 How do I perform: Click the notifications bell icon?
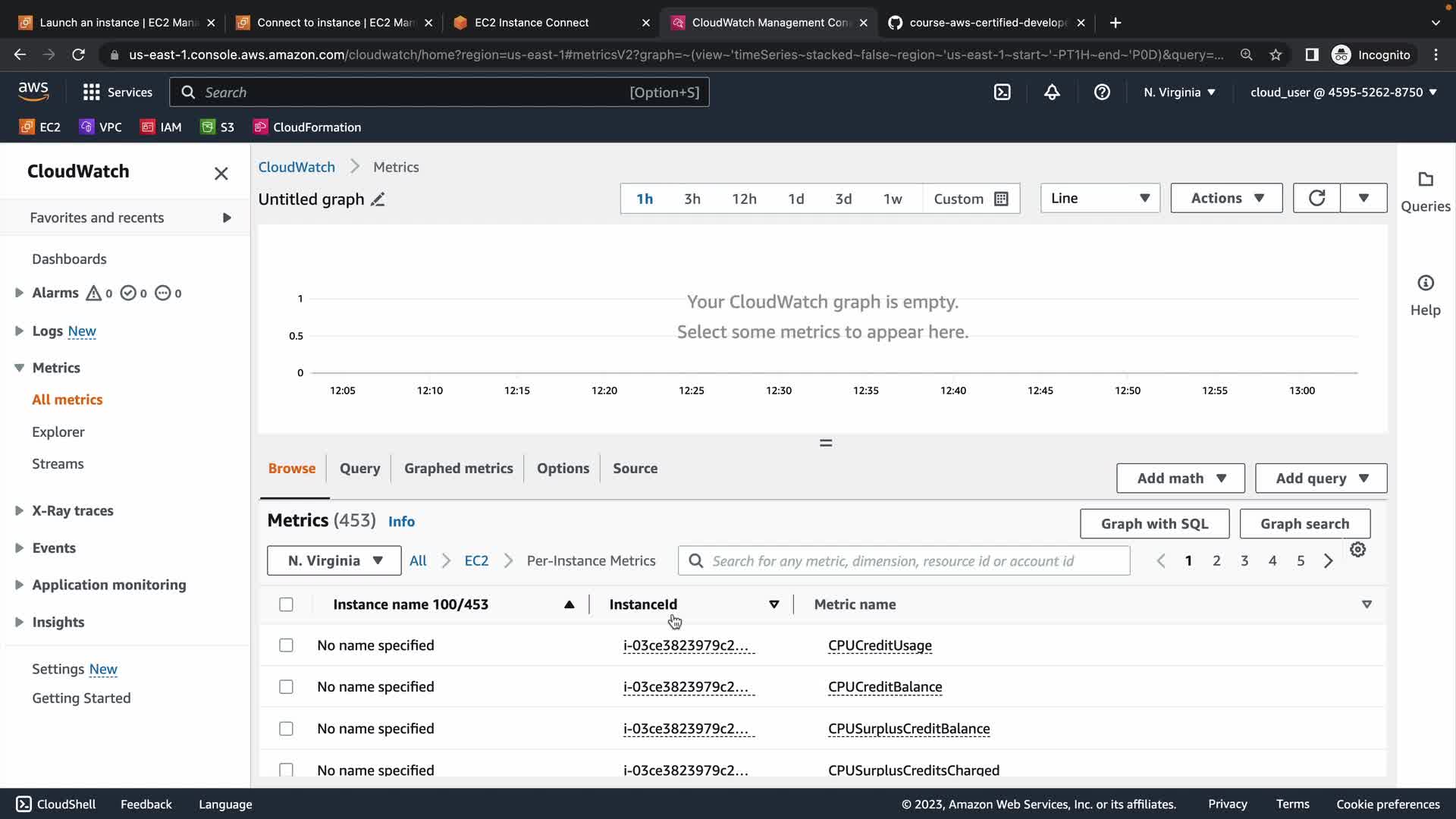tap(1052, 93)
